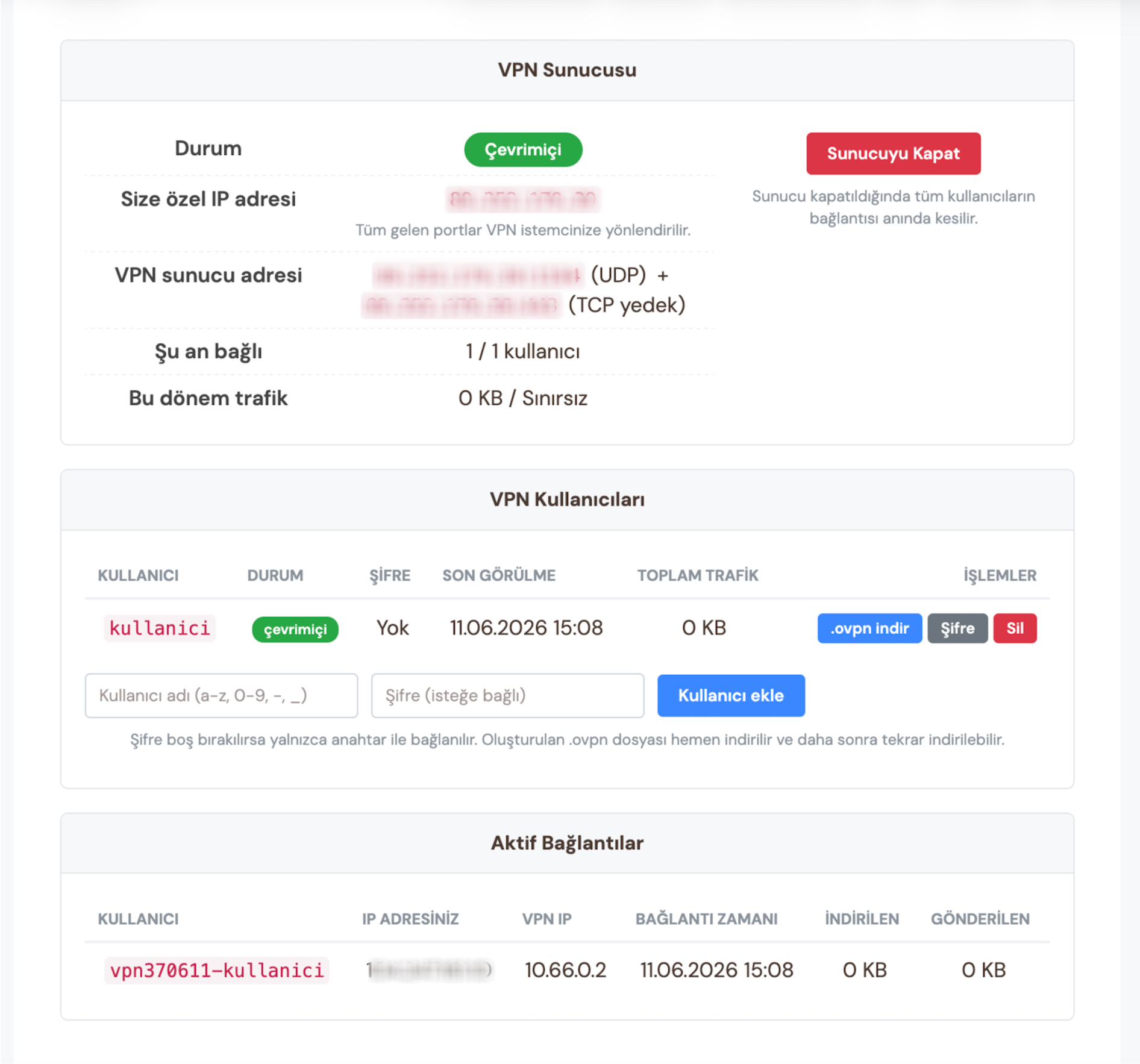Click the Bağlantı Zamanı value in Aktif Bağlantılar
The height and width of the screenshot is (1064, 1140).
tap(716, 970)
